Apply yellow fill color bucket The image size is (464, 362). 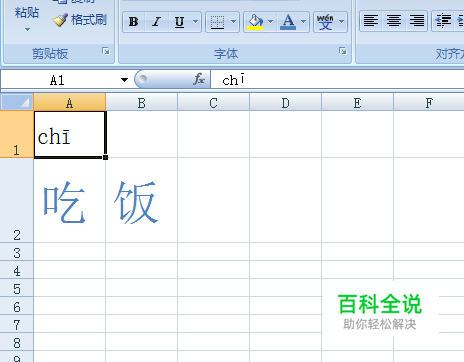[x=255, y=22]
